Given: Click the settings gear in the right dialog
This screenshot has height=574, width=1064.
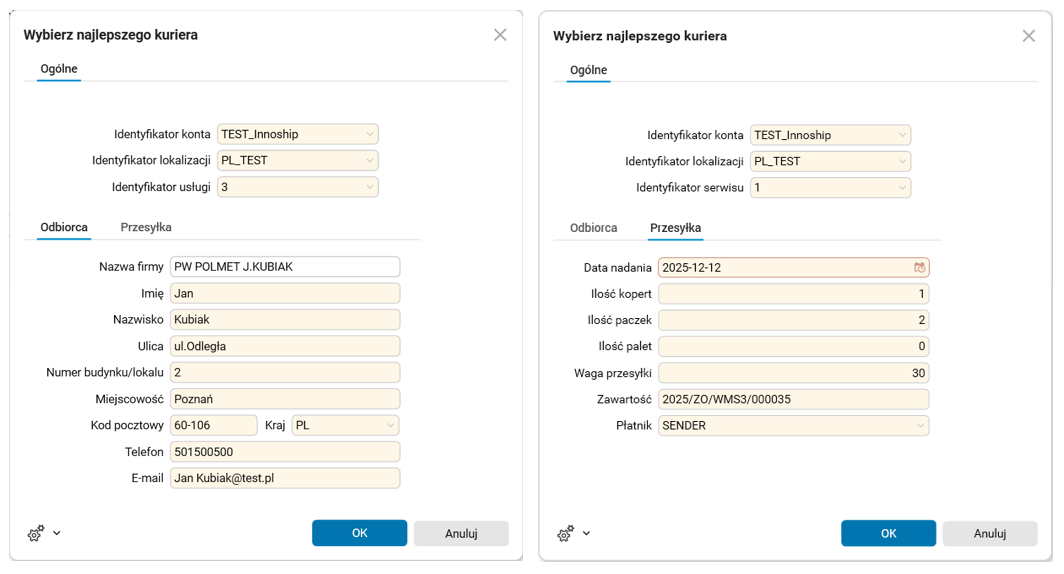Looking at the screenshot, I should click(565, 534).
